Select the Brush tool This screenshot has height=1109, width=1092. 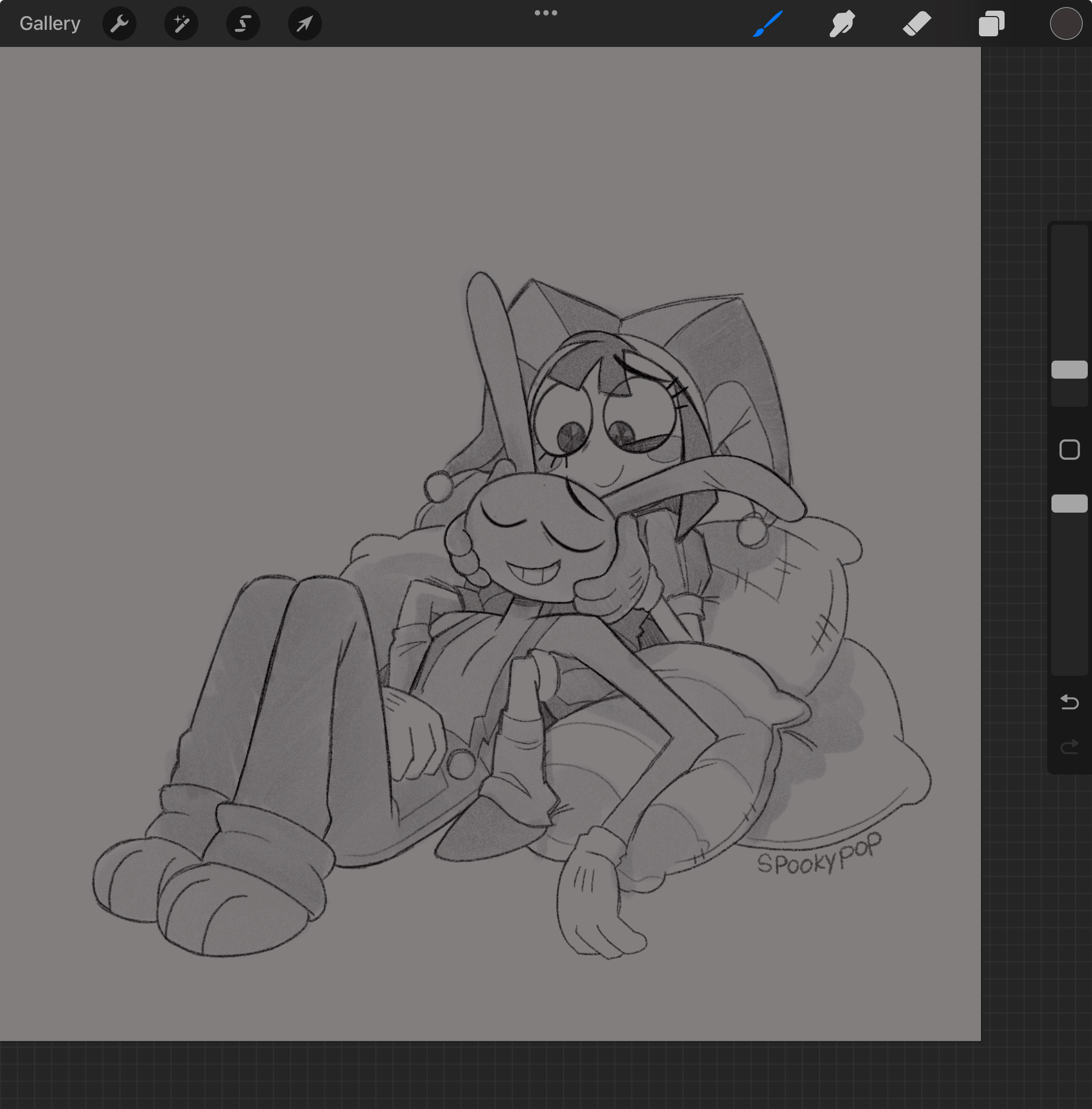tap(768, 23)
